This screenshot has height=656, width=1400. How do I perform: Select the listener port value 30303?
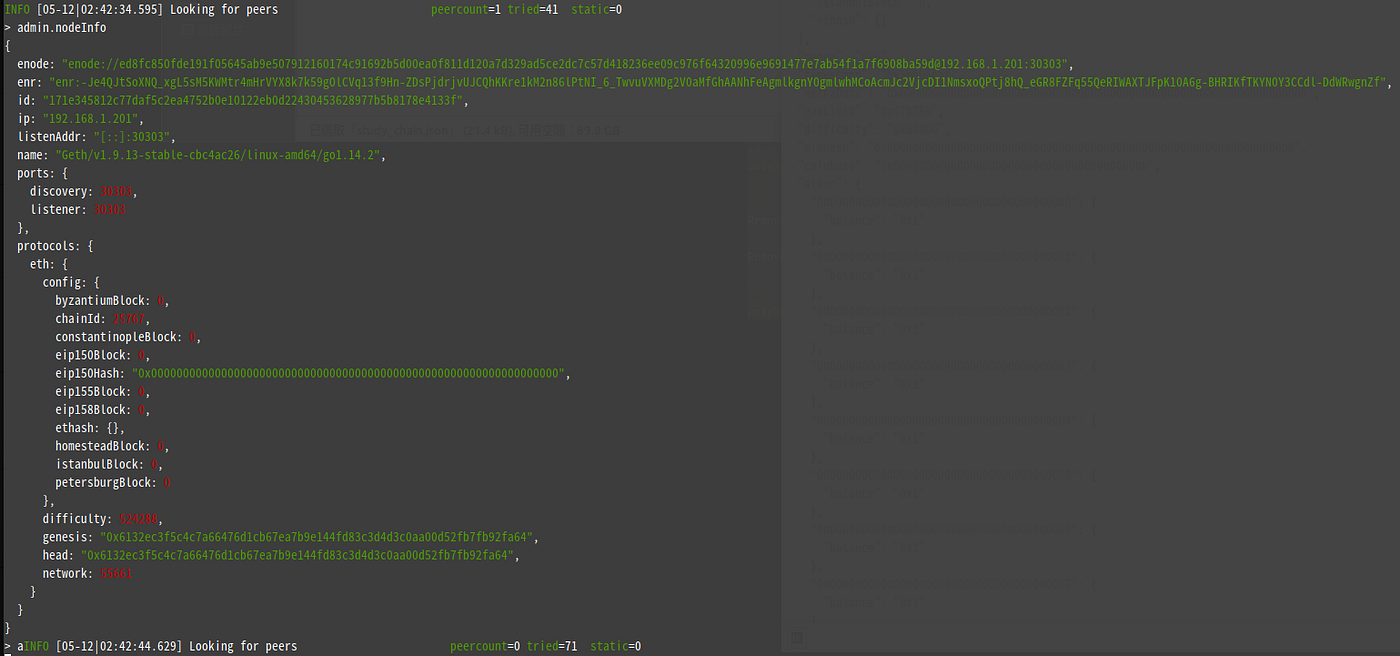pos(109,210)
